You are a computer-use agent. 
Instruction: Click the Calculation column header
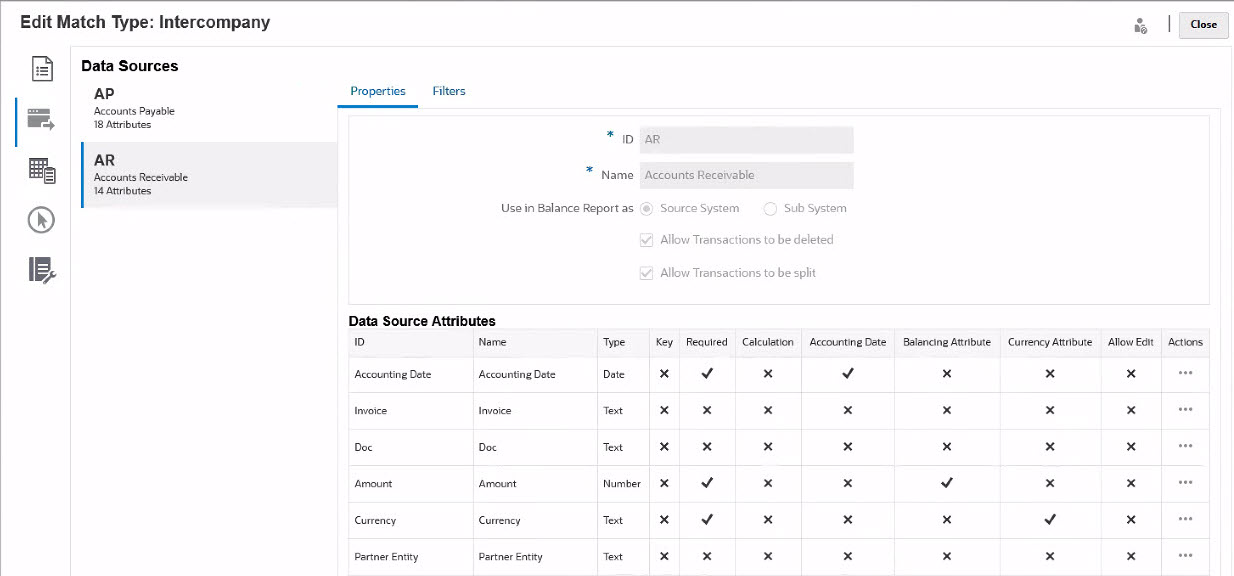[768, 342]
